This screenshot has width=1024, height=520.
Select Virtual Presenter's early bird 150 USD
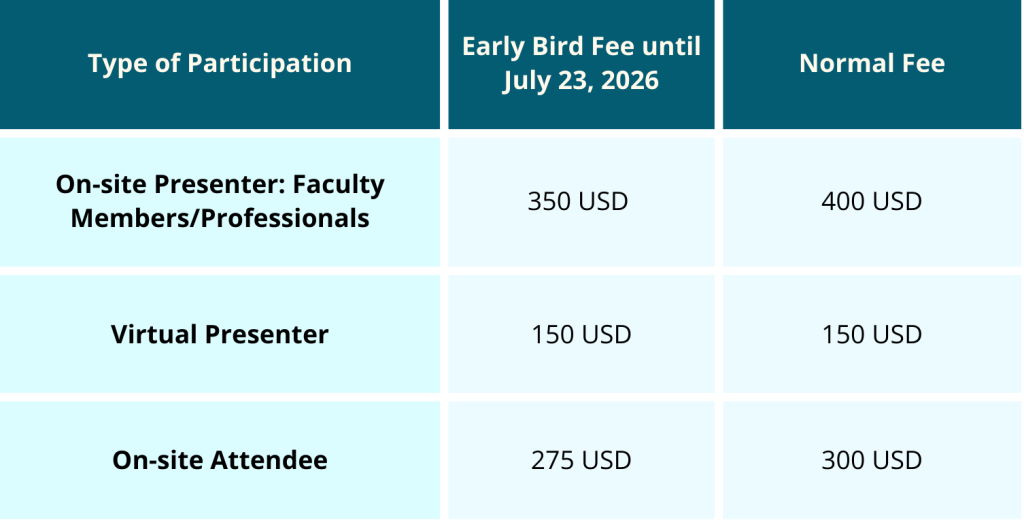[581, 334]
